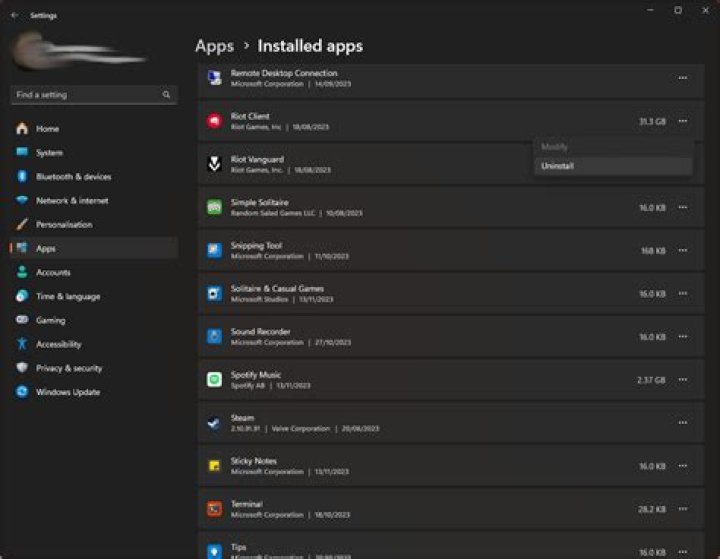Click the Riot Client red icon
720x559 pixels.
pos(214,121)
